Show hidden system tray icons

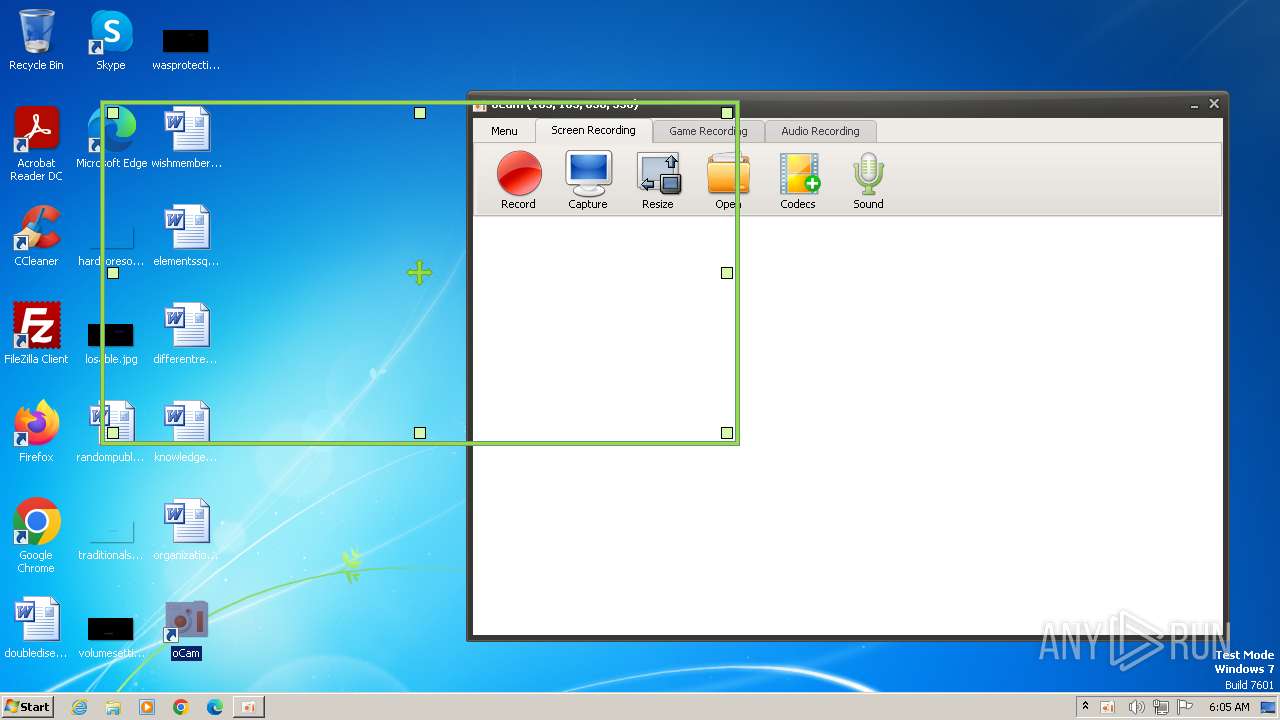pos(1085,706)
